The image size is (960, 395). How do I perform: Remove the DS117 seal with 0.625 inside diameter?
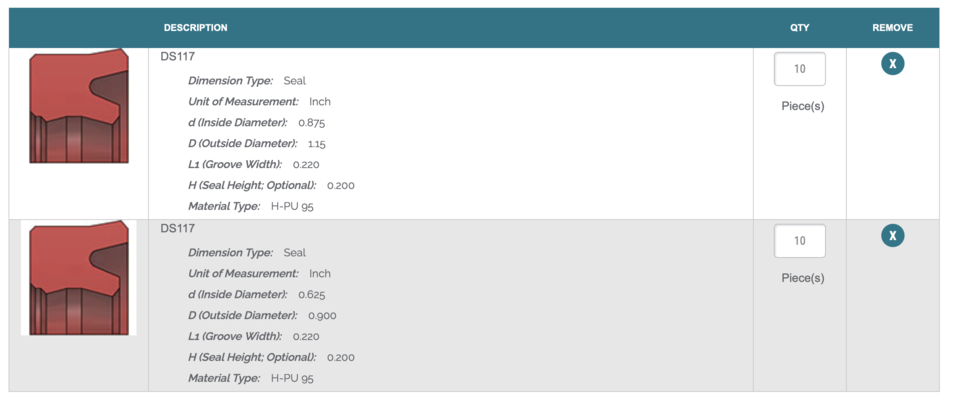pyautogui.click(x=893, y=236)
